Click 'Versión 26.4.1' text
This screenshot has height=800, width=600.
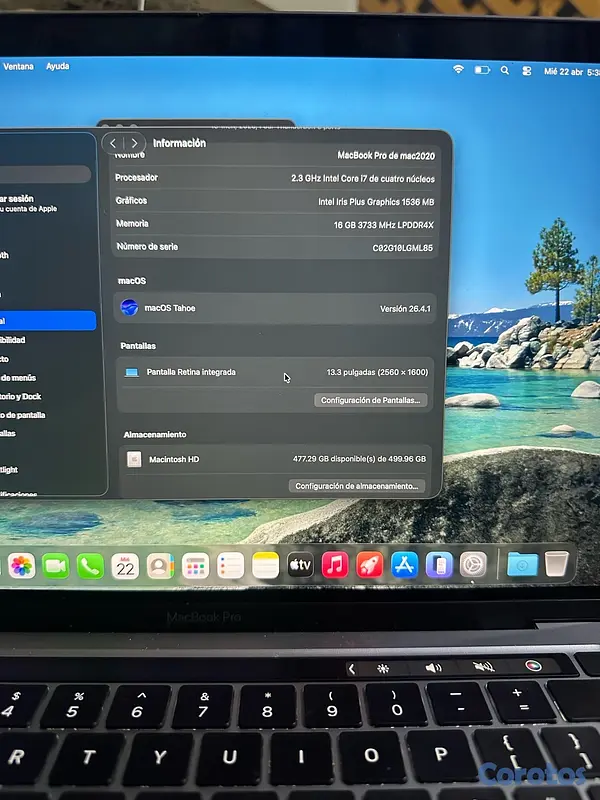405,309
